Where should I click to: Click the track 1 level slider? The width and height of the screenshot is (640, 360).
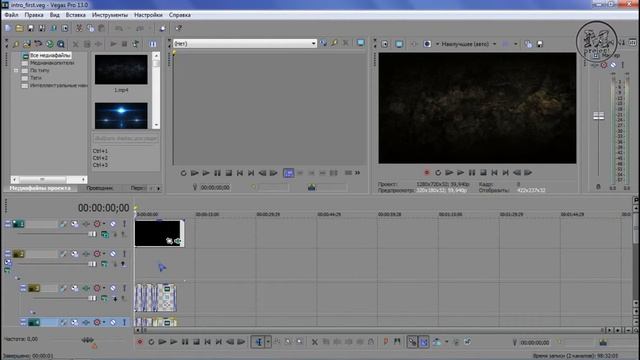92,234
